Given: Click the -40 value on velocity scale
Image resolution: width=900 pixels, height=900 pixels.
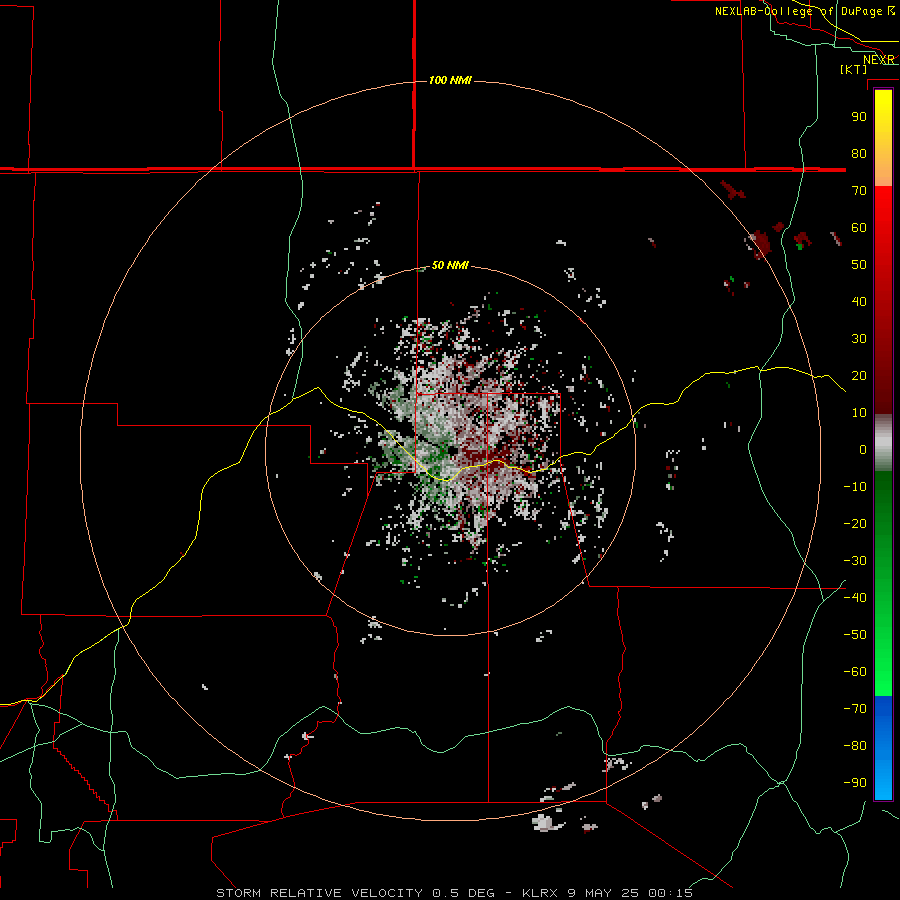Looking at the screenshot, I should [855, 598].
